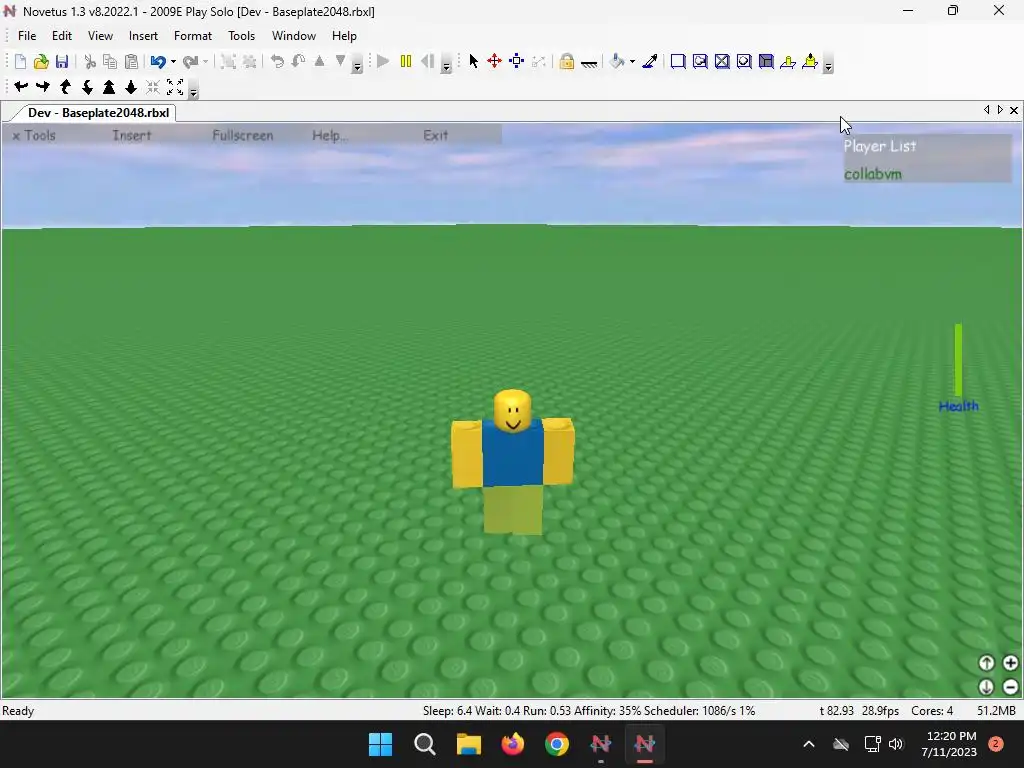The width and height of the screenshot is (1024, 768).
Task: Open the File menu
Action: tap(27, 36)
